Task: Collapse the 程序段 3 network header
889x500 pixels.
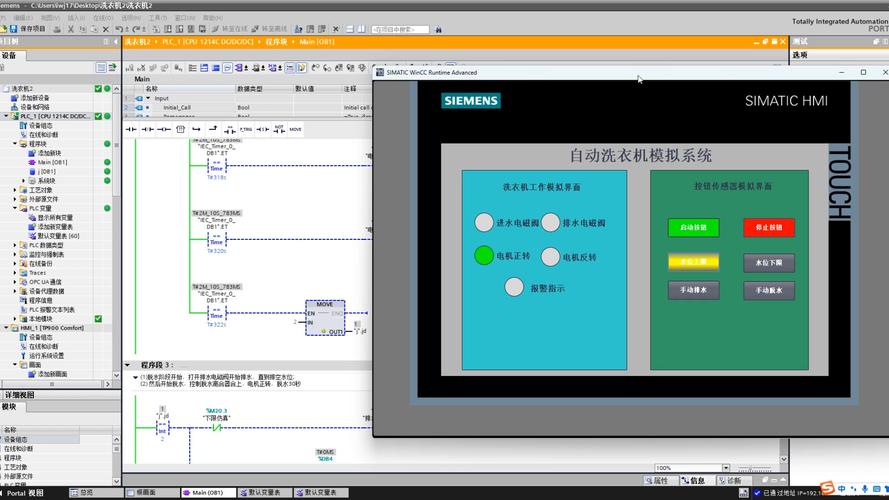Action: [x=126, y=365]
